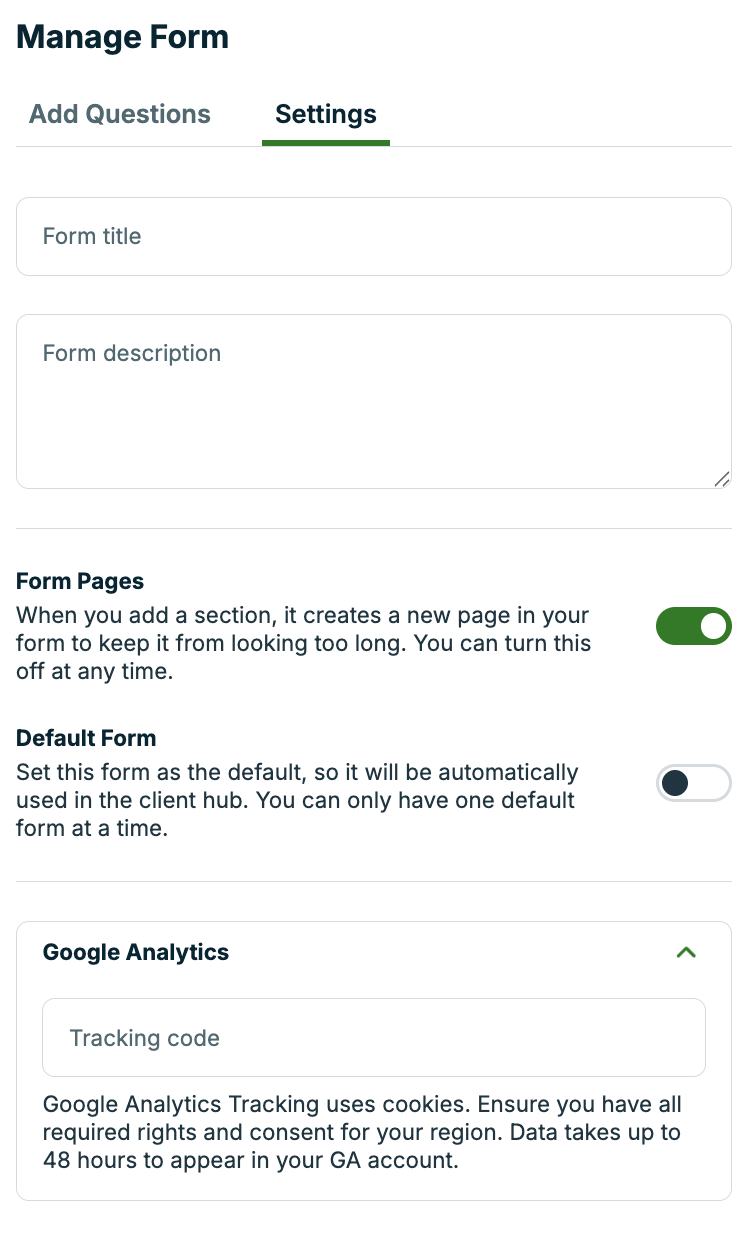Viewport: 748px width, 1248px height.
Task: Disable the Form Pages toggle
Action: point(693,626)
